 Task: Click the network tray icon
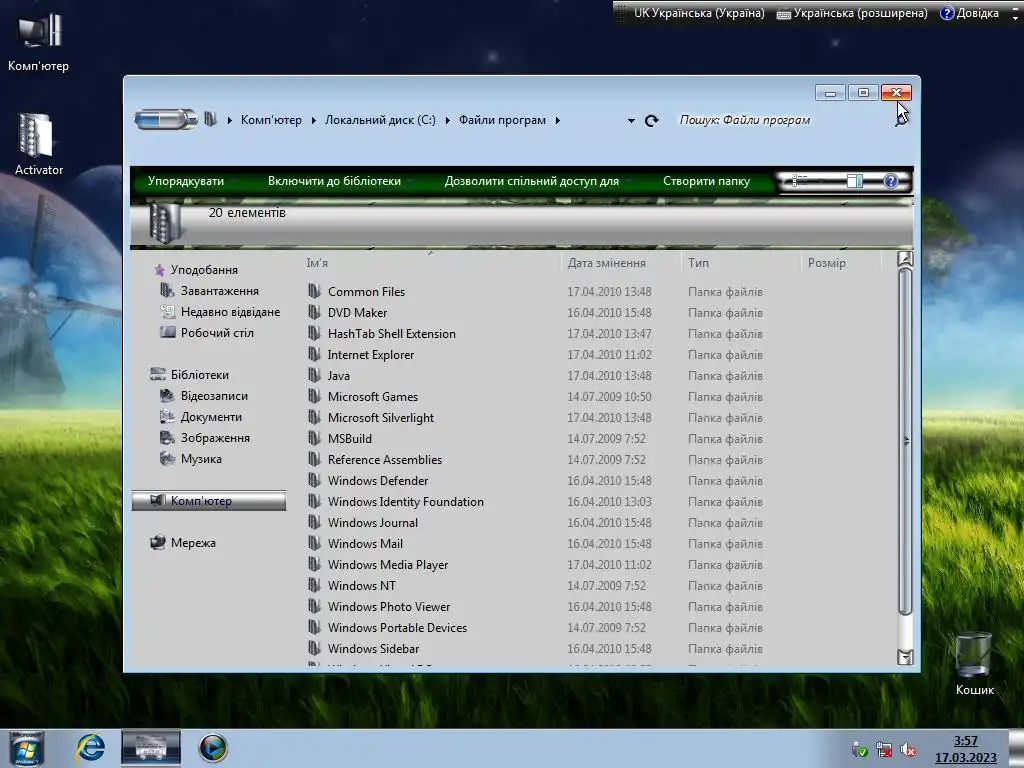pyautogui.click(x=884, y=750)
